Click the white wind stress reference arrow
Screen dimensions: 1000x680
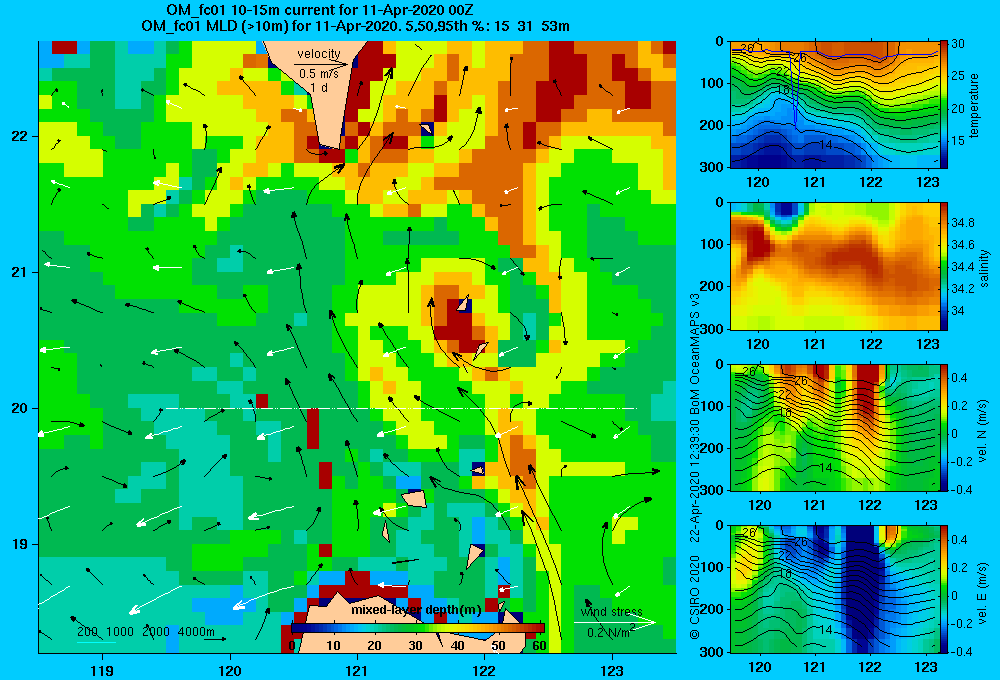pos(614,622)
